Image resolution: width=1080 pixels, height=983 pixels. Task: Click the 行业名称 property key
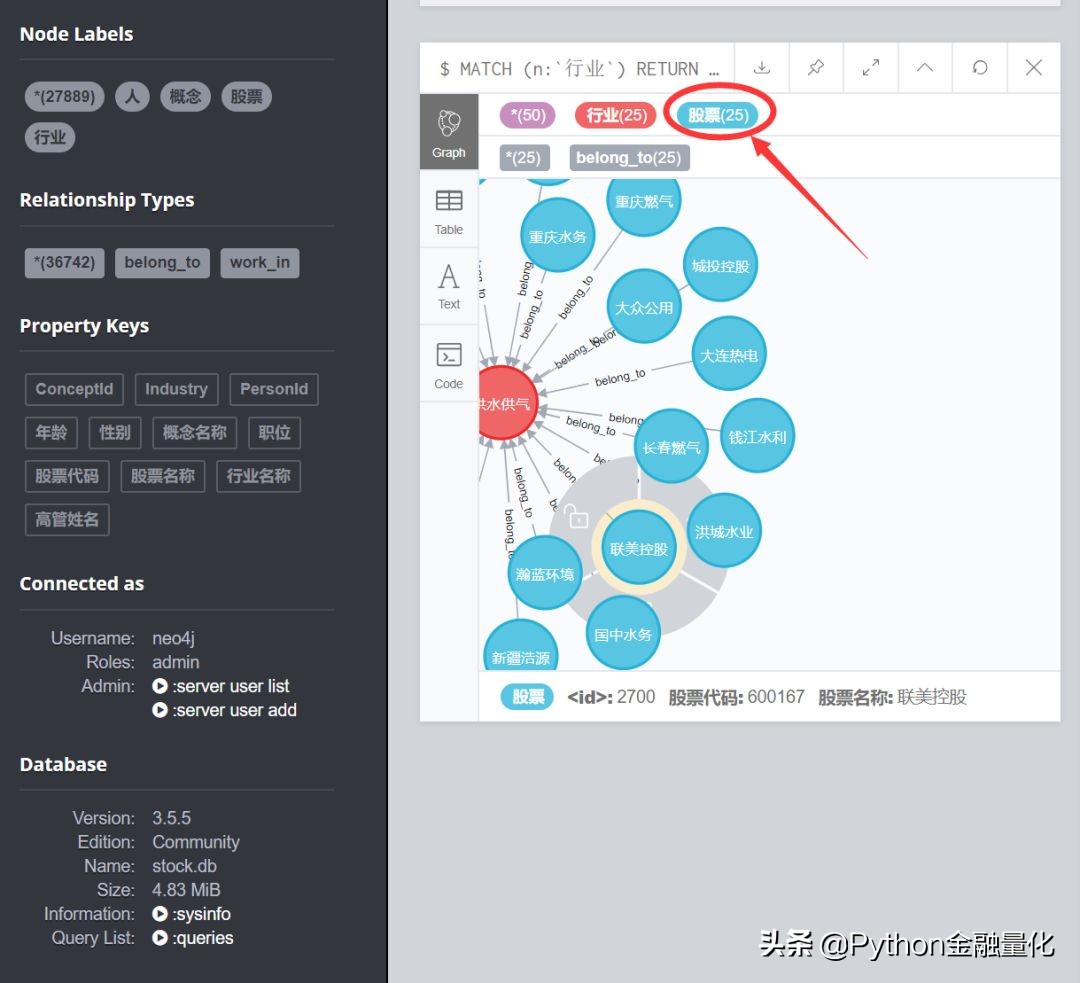point(258,476)
